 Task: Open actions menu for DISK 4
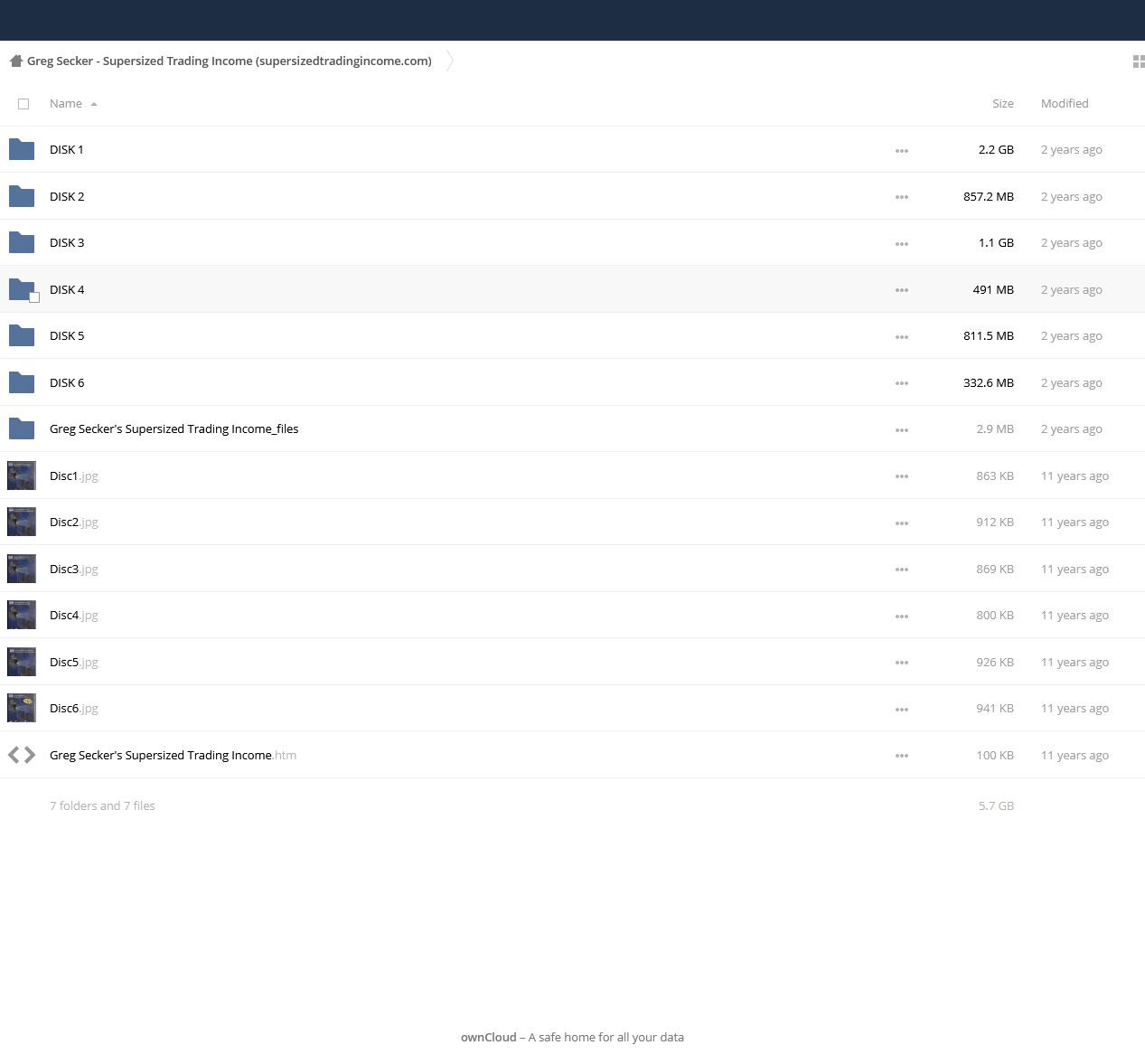(902, 290)
